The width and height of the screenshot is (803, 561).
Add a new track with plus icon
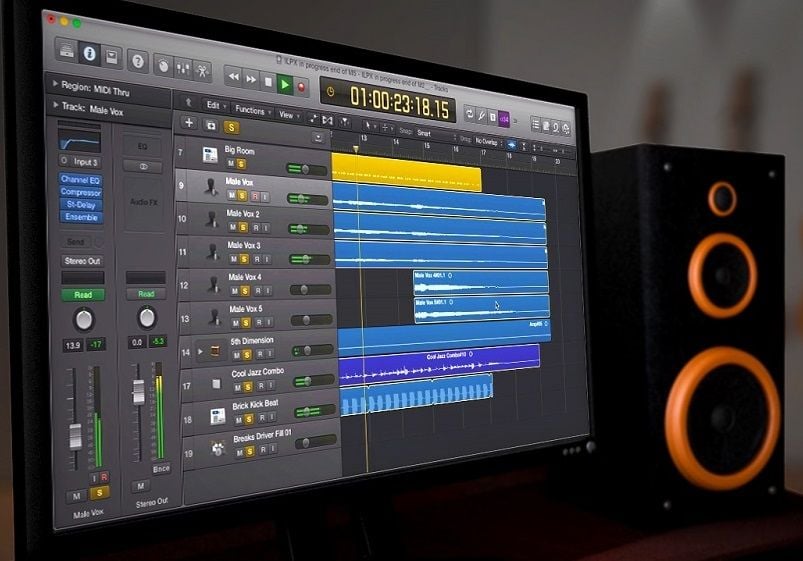[189, 122]
